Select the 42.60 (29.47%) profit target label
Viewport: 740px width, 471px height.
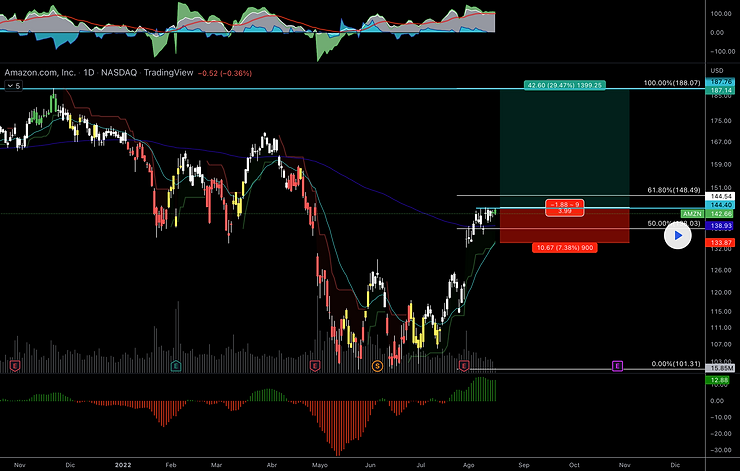point(564,85)
